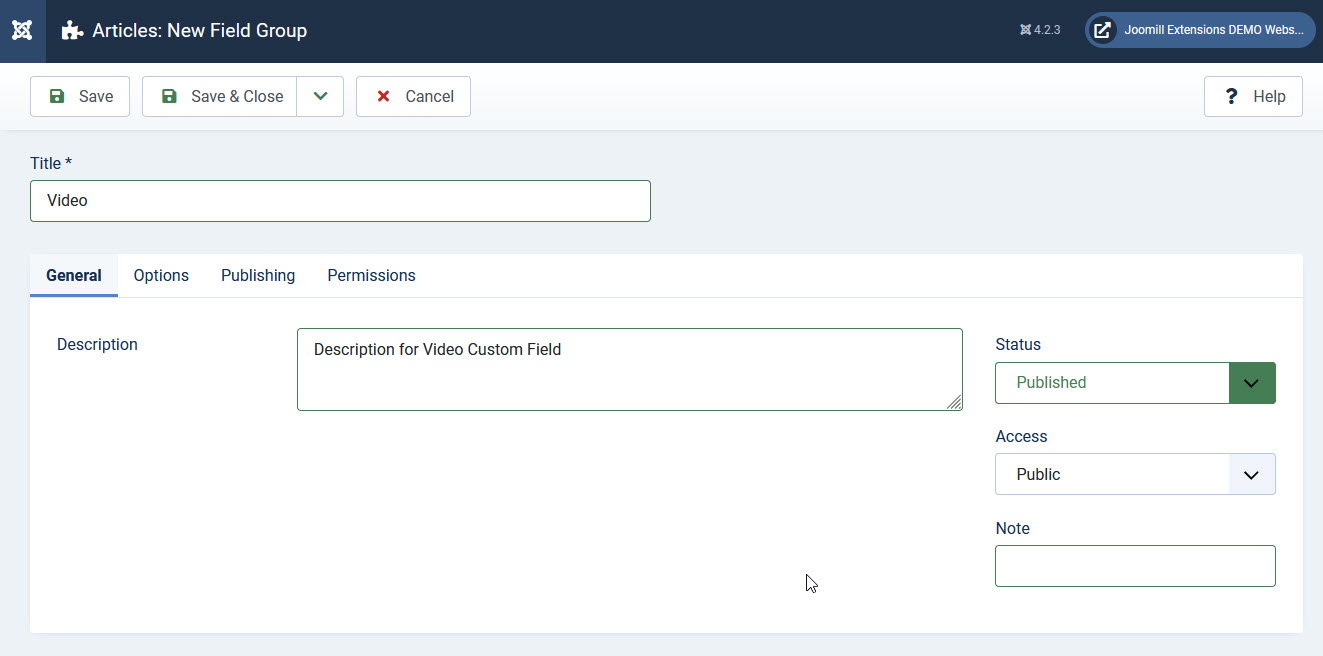Expand the Save & Close dropdown arrow
1323x656 pixels.
[x=320, y=97]
